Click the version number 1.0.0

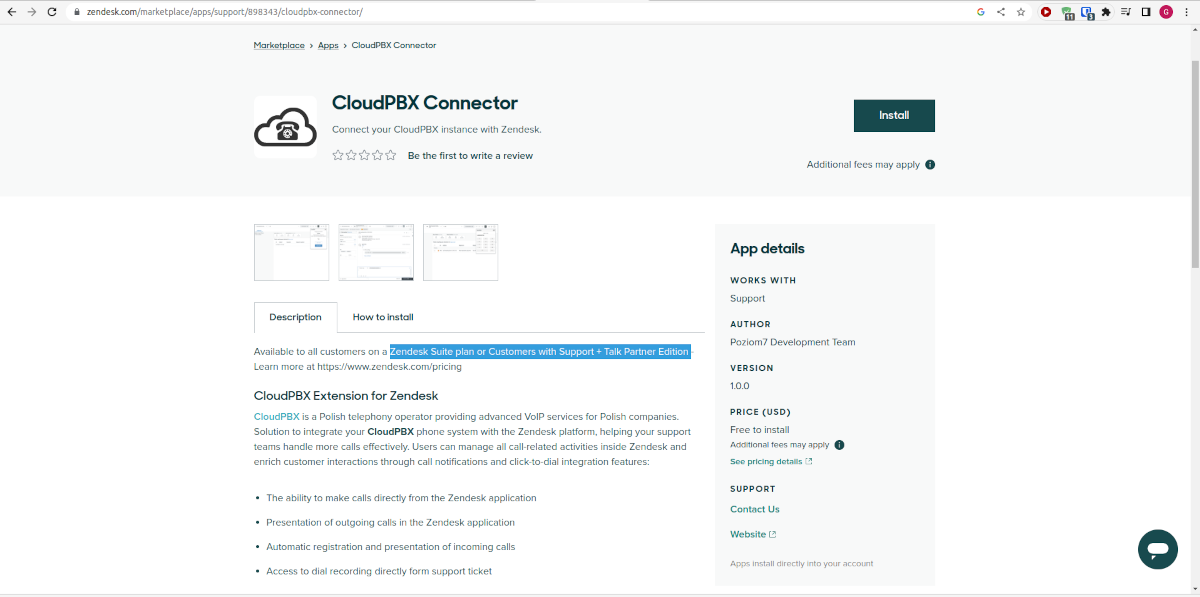click(x=740, y=385)
